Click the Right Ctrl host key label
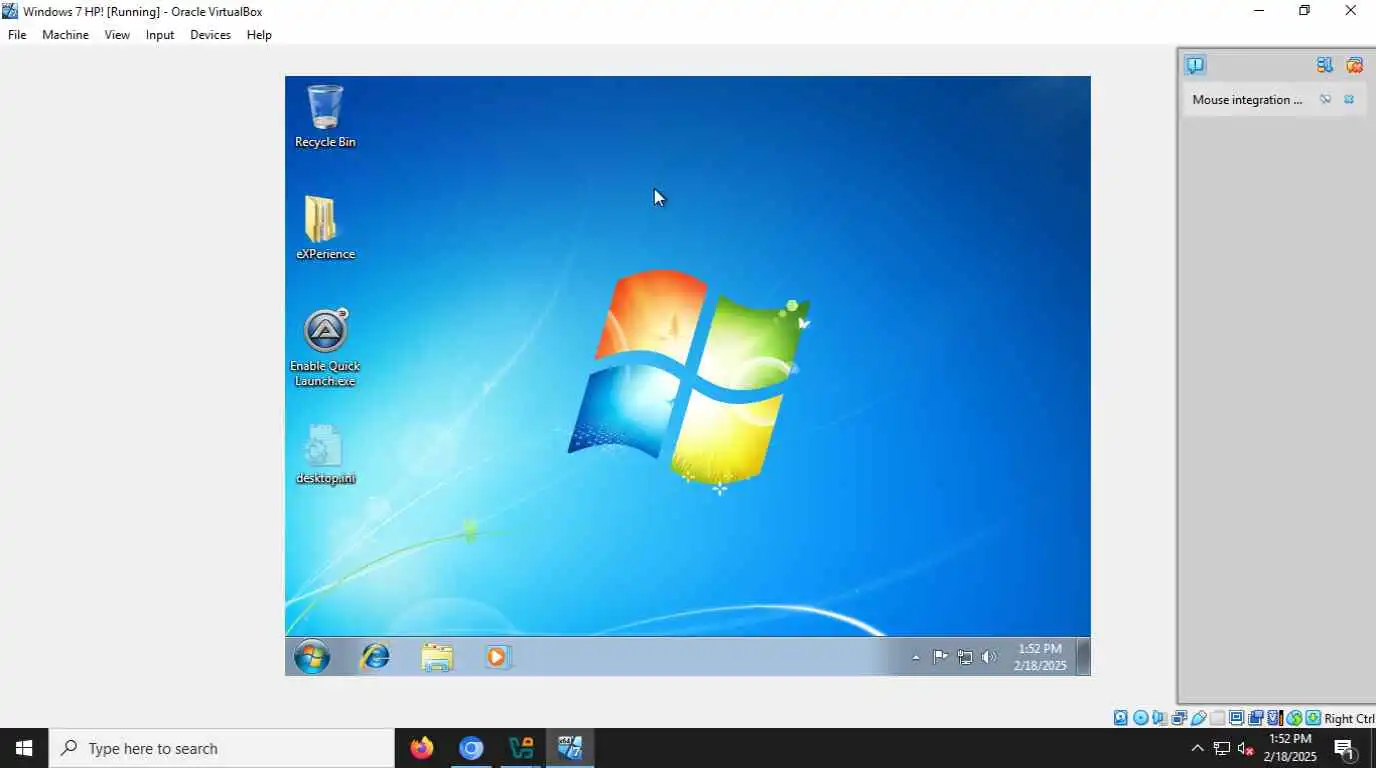This screenshot has height=768, width=1376. point(1349,718)
